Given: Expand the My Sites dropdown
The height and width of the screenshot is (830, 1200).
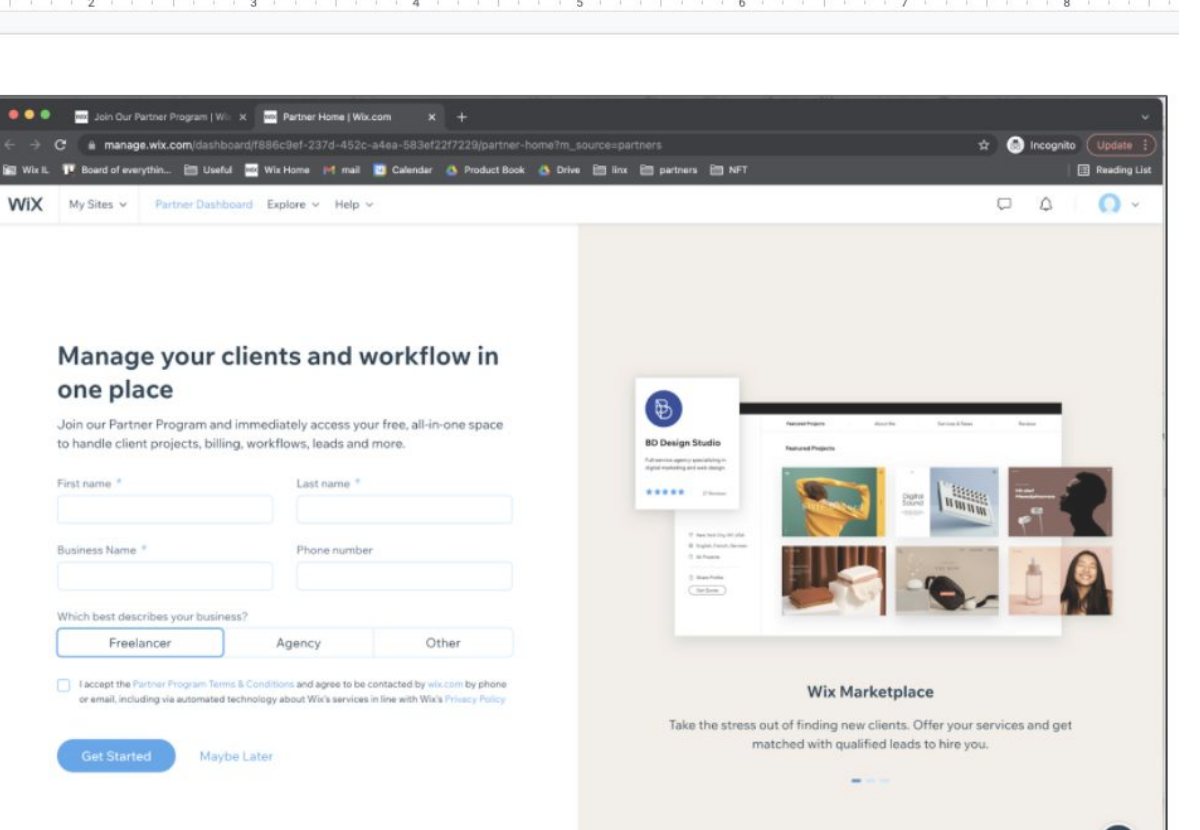Looking at the screenshot, I should pyautogui.click(x=98, y=204).
